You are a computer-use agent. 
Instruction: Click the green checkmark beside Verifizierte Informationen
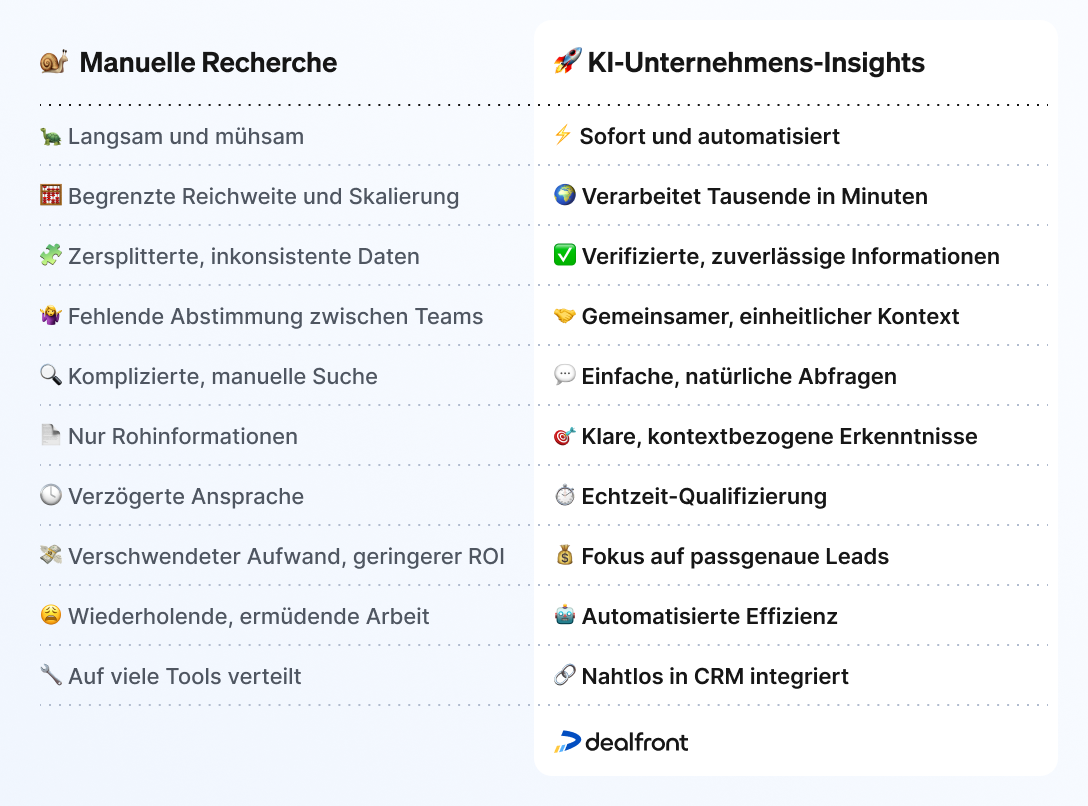[x=565, y=255]
